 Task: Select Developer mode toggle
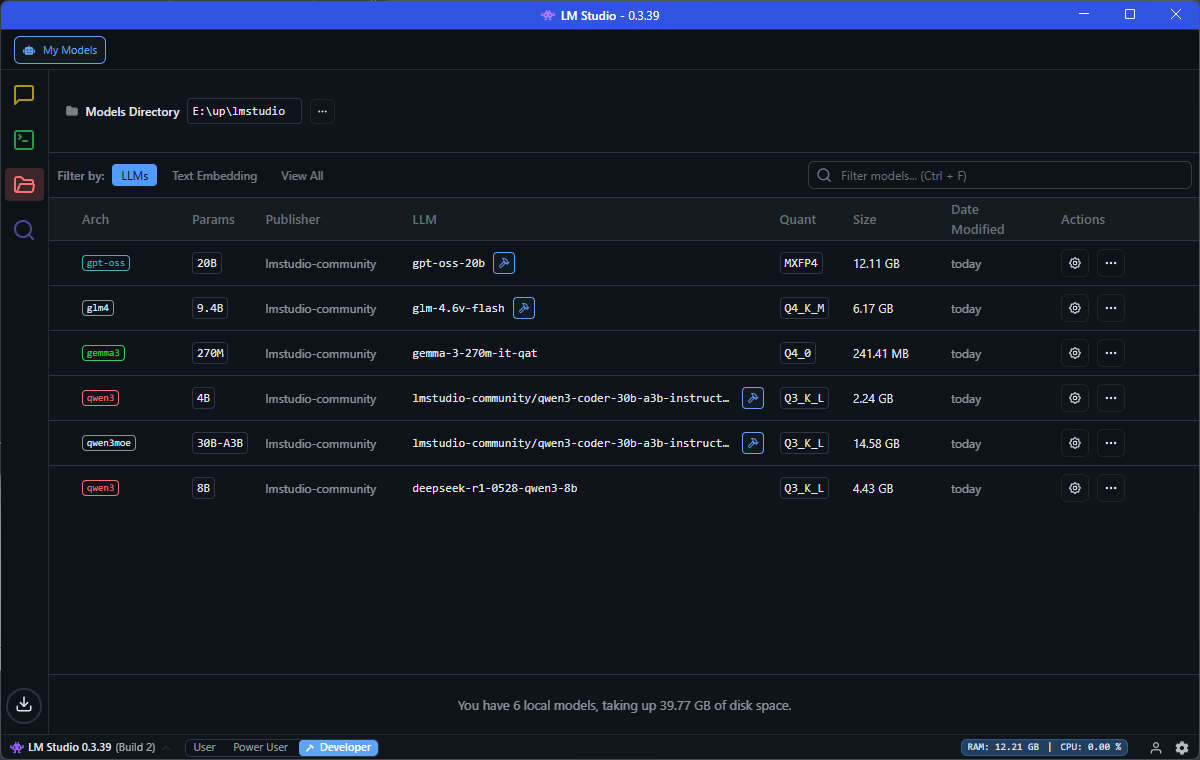point(338,747)
